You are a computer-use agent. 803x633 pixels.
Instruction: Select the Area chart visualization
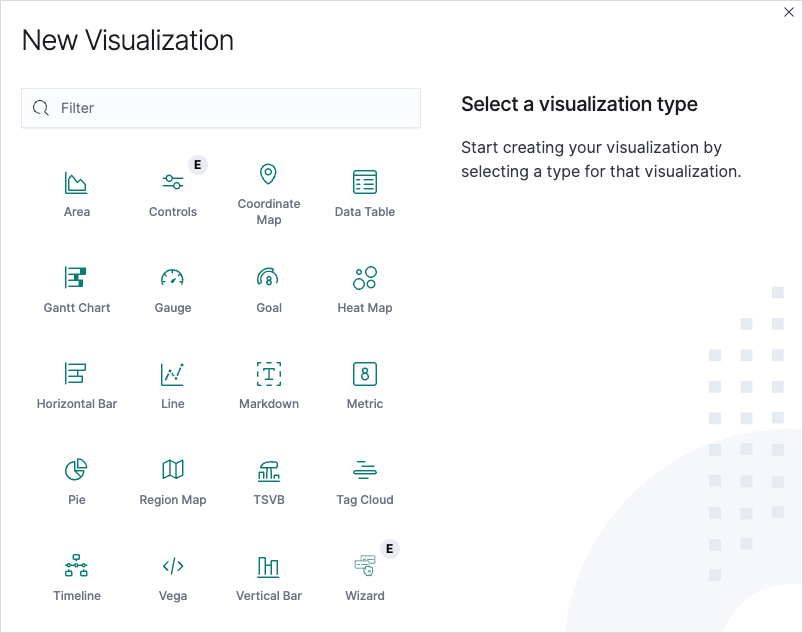[77, 194]
